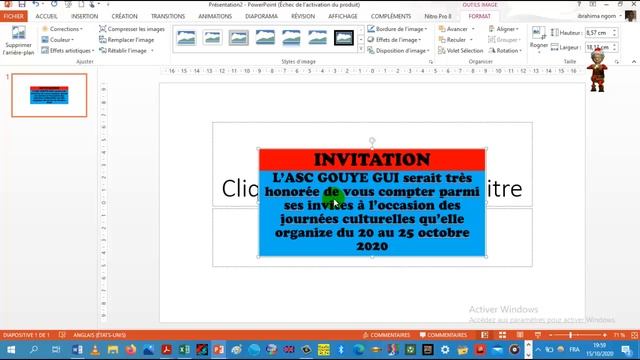Switch to the Nitro Pro 8 tab

(438, 16)
